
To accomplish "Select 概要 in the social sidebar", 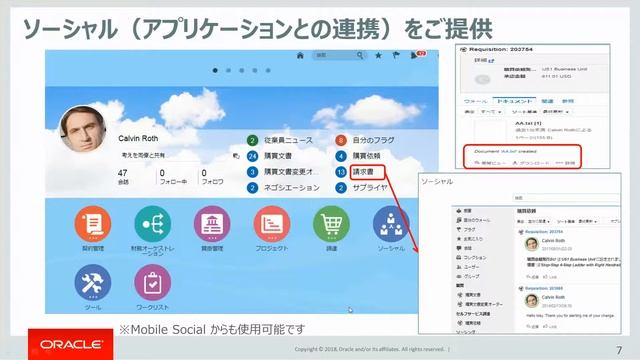I will (467, 211).
